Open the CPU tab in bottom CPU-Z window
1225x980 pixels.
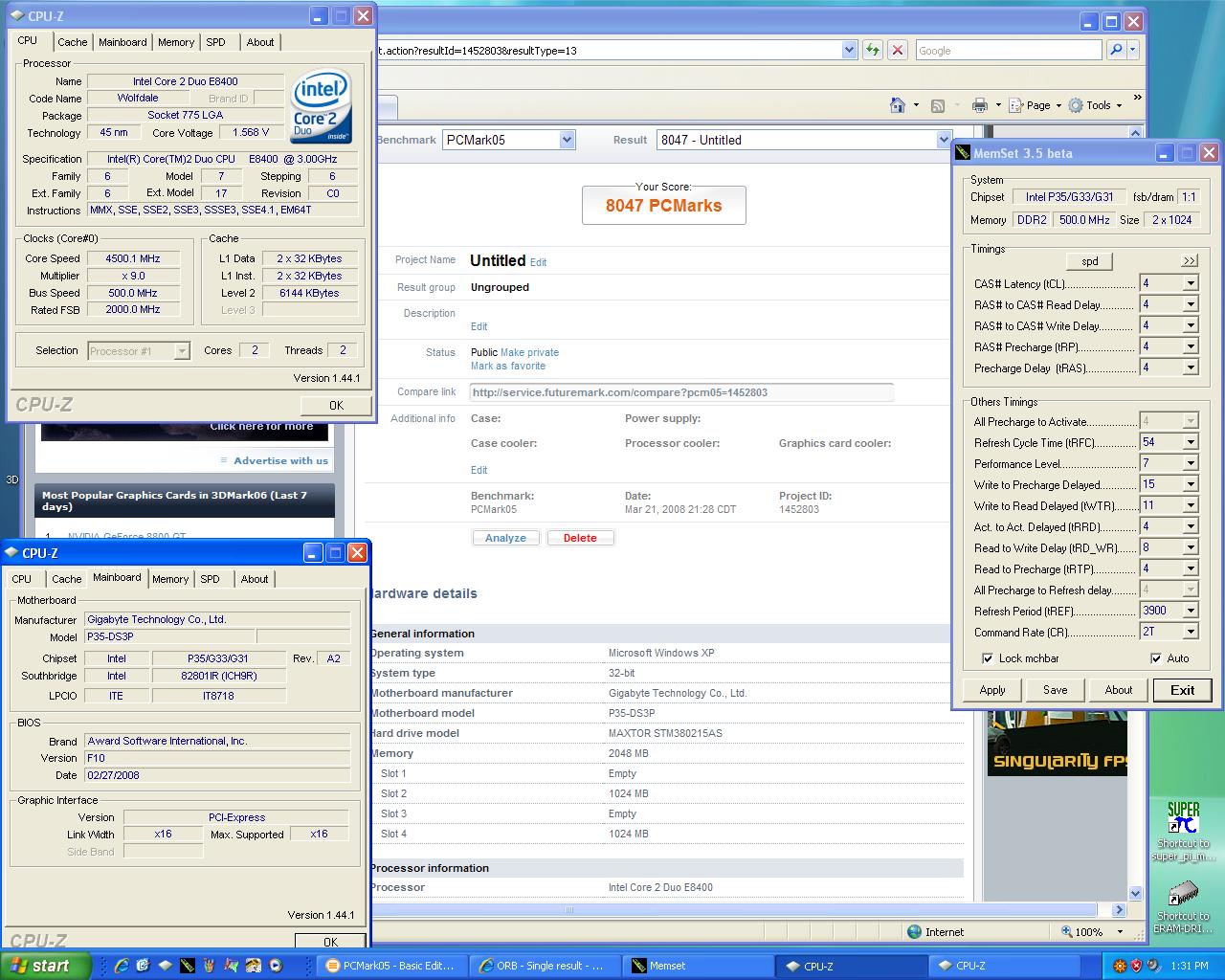pyautogui.click(x=21, y=579)
